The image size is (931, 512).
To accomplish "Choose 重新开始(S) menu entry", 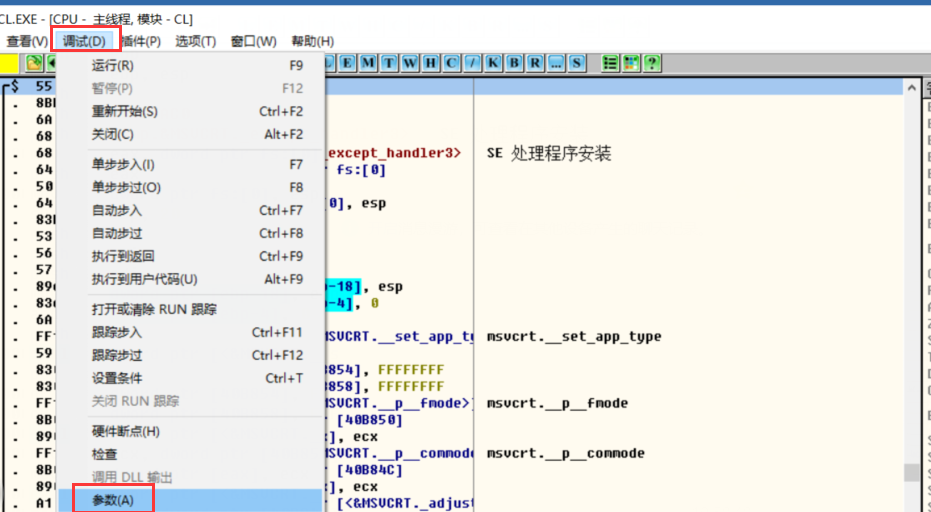I will [x=190, y=111].
